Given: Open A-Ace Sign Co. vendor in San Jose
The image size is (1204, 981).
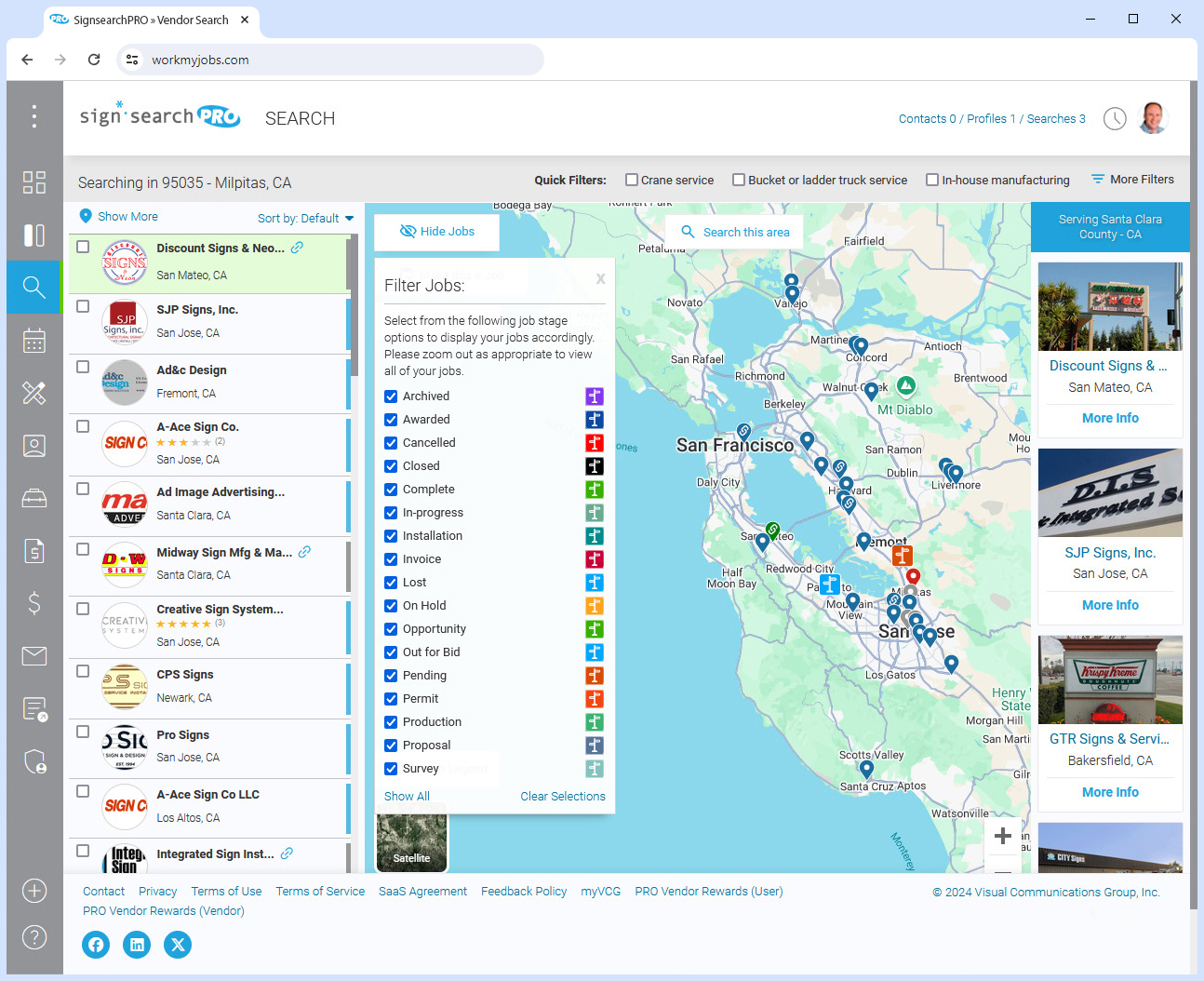Looking at the screenshot, I should click(x=208, y=444).
